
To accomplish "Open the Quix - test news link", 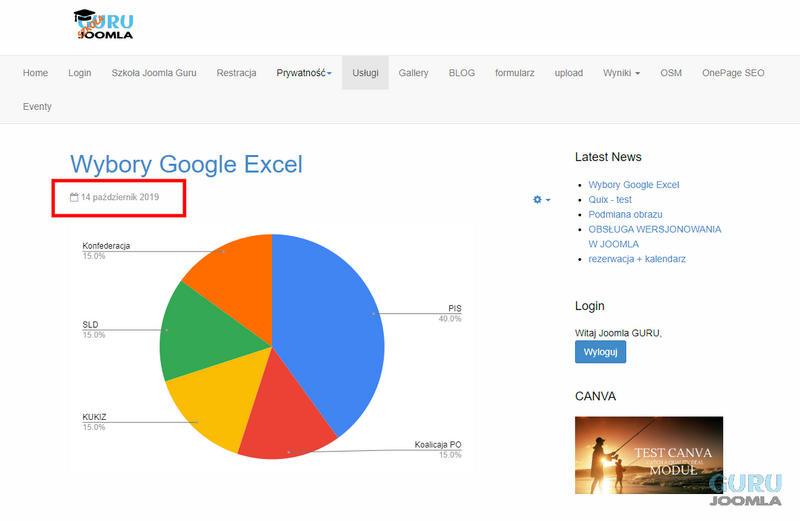I will [x=610, y=200].
